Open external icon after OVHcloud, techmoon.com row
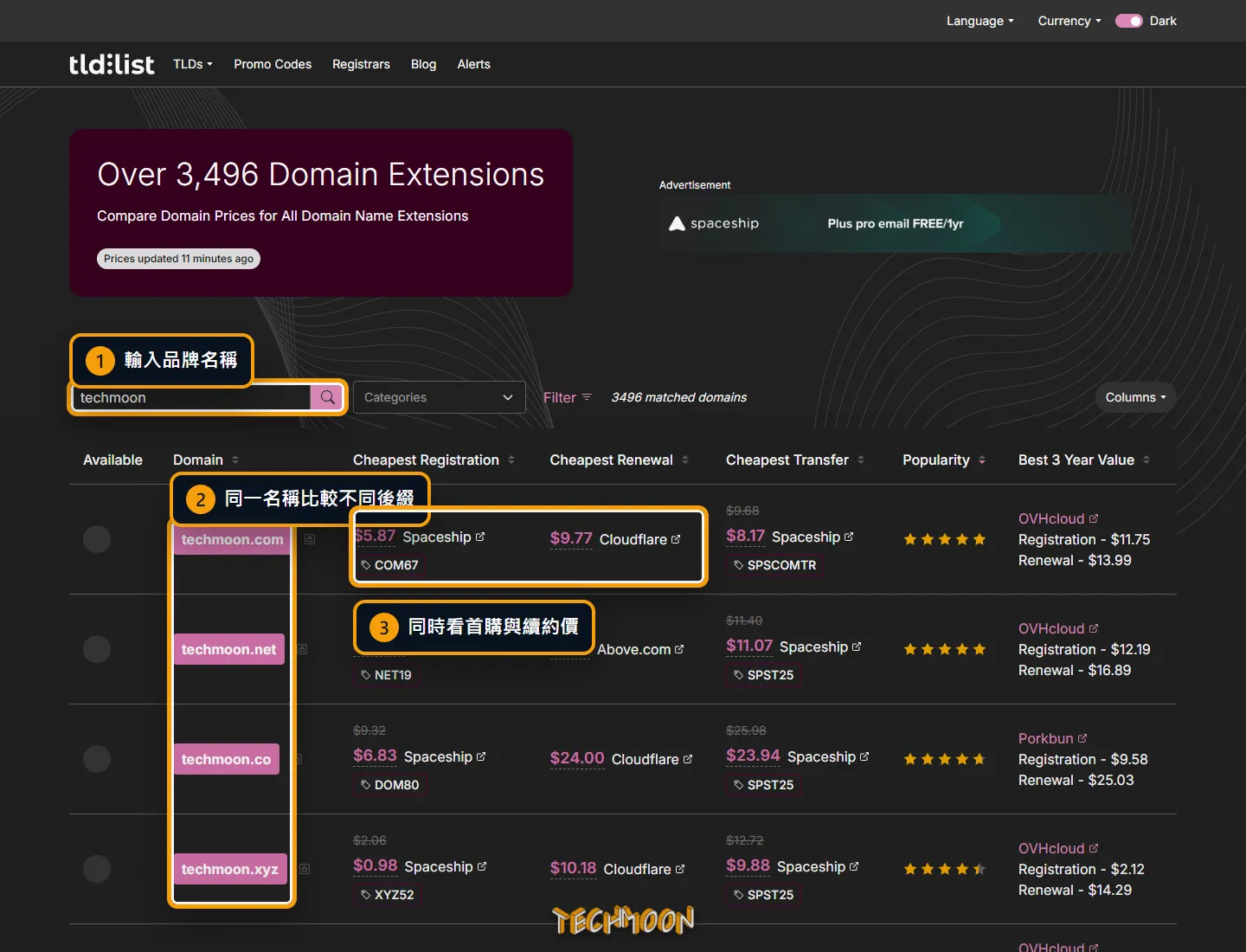 [x=1094, y=518]
